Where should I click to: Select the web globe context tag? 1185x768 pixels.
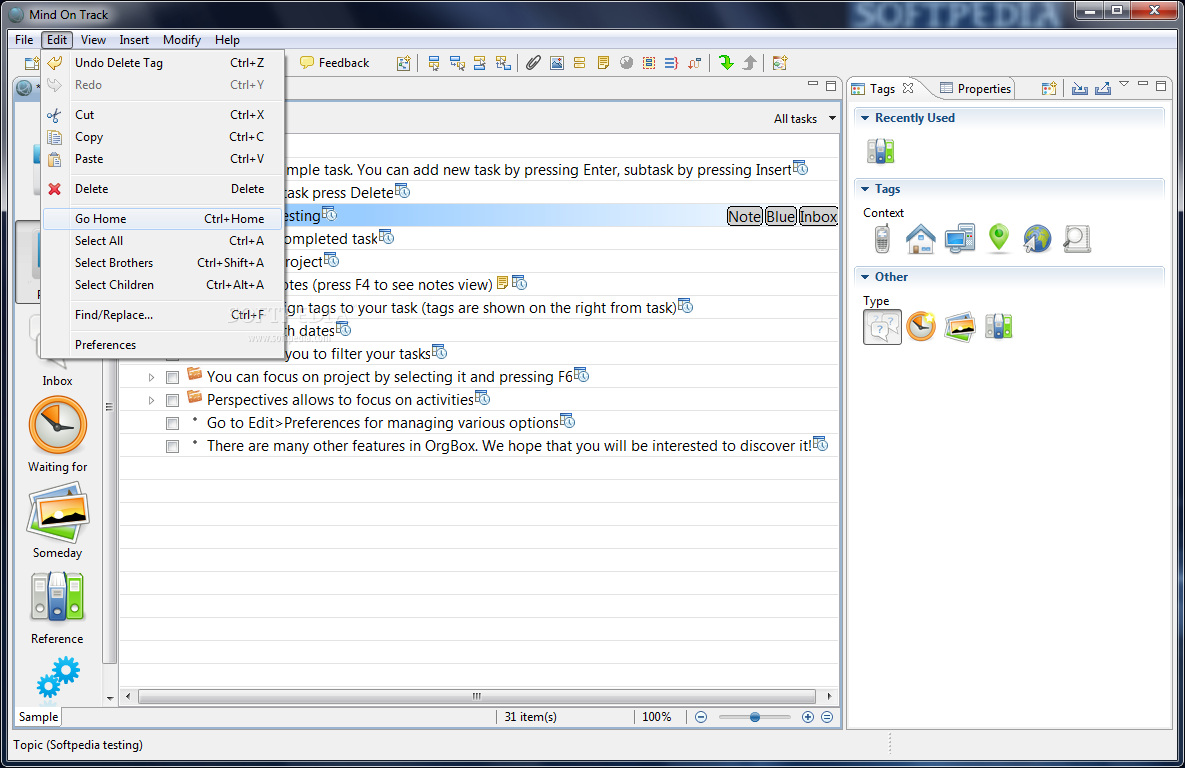[1038, 239]
